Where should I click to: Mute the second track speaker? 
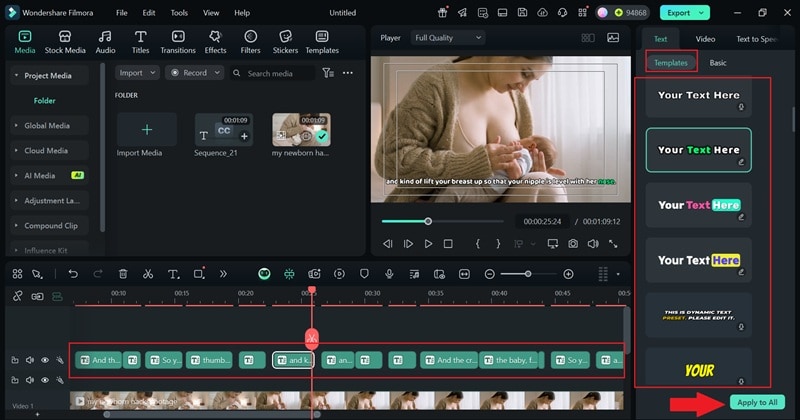(30, 380)
